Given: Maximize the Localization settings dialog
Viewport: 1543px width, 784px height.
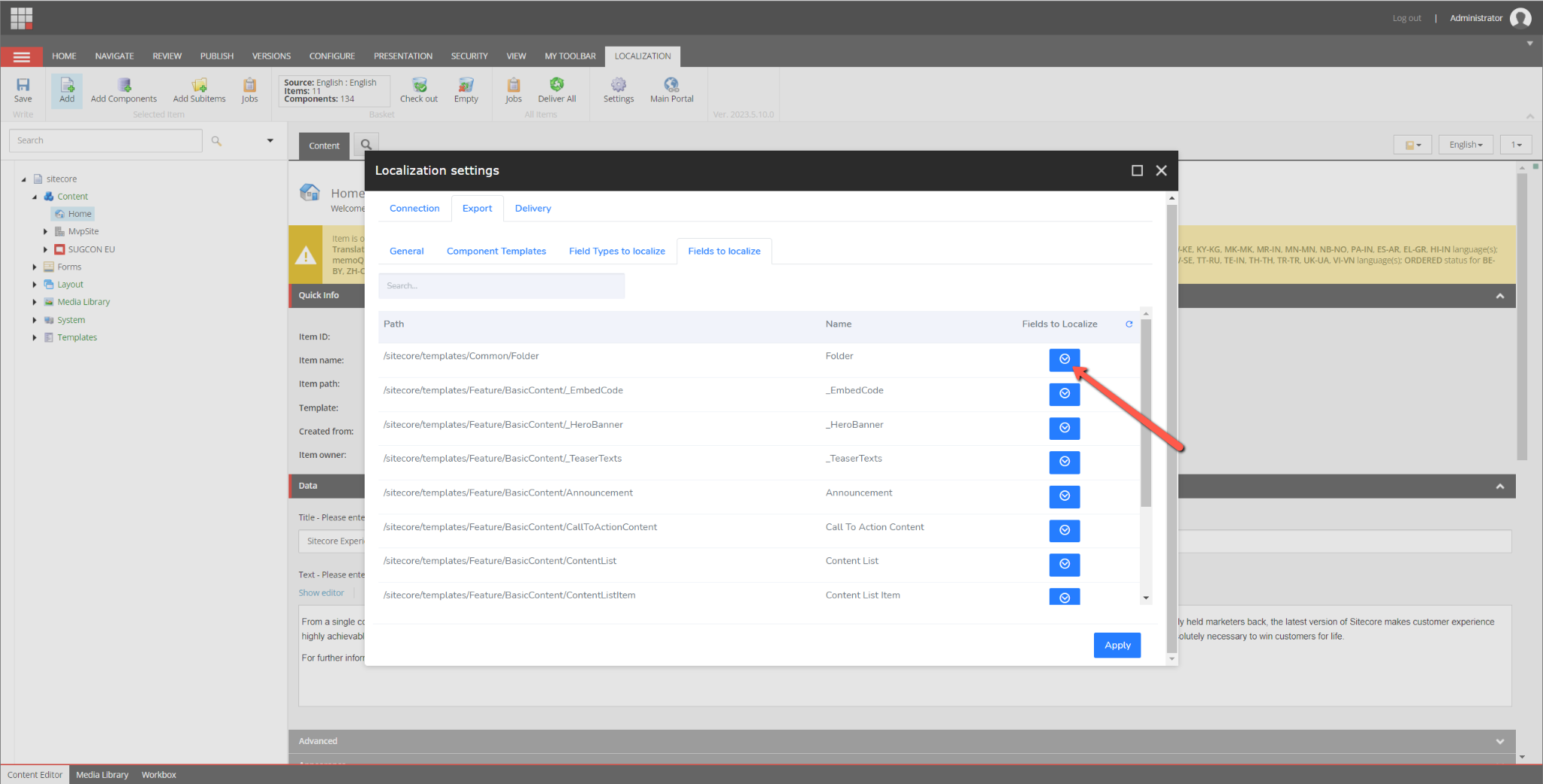Looking at the screenshot, I should click(1137, 171).
